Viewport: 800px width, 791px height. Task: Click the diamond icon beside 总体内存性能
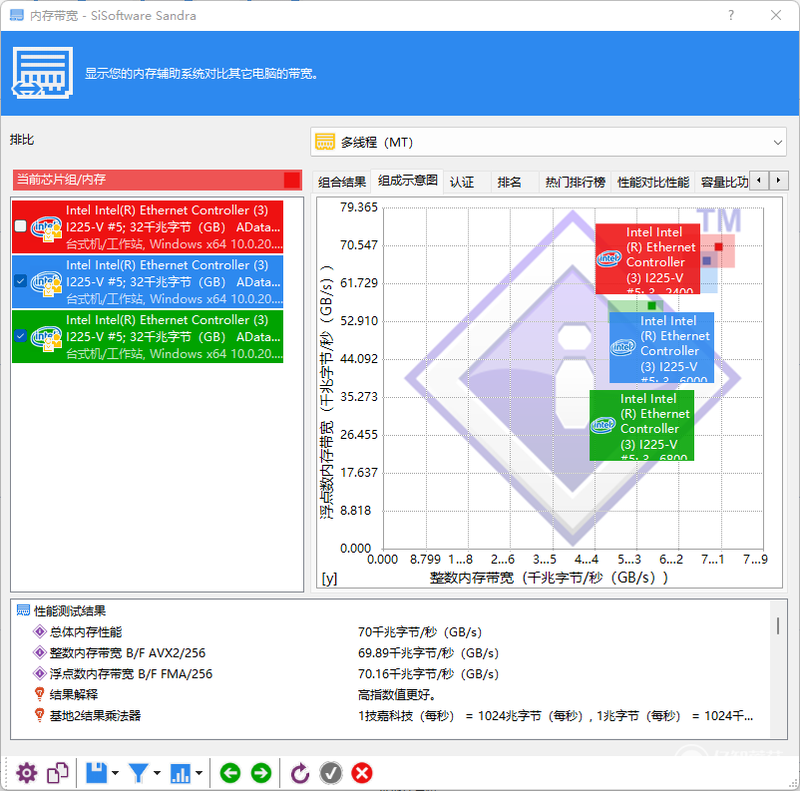click(x=39, y=632)
